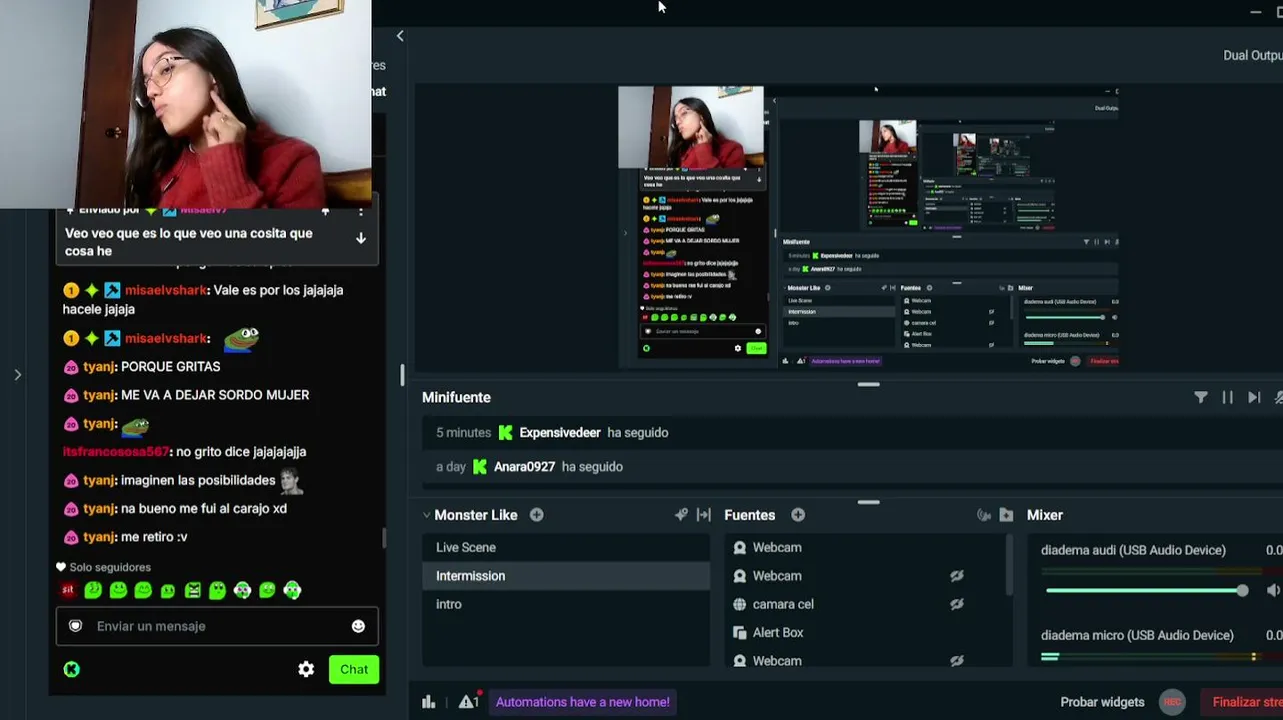The height and width of the screenshot is (720, 1283).
Task: Add a new scene with Monster Like plus icon
Action: 537,515
